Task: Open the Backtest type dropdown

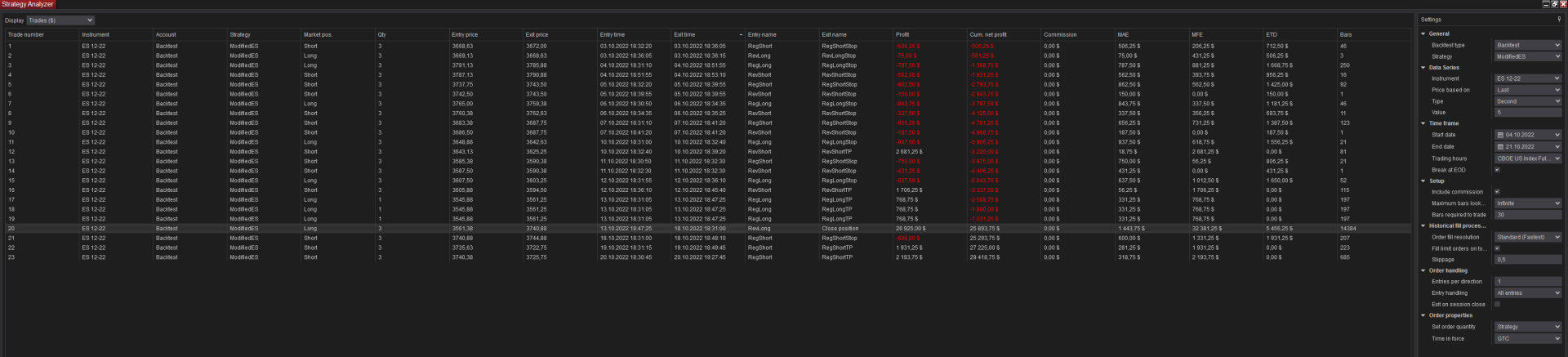Action: pyautogui.click(x=1528, y=45)
